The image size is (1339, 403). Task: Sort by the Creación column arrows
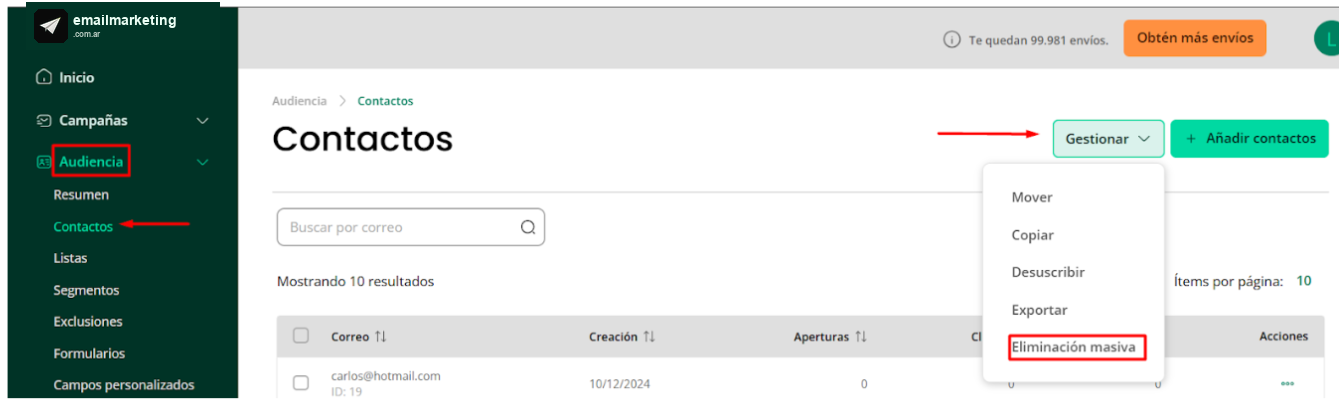649,337
